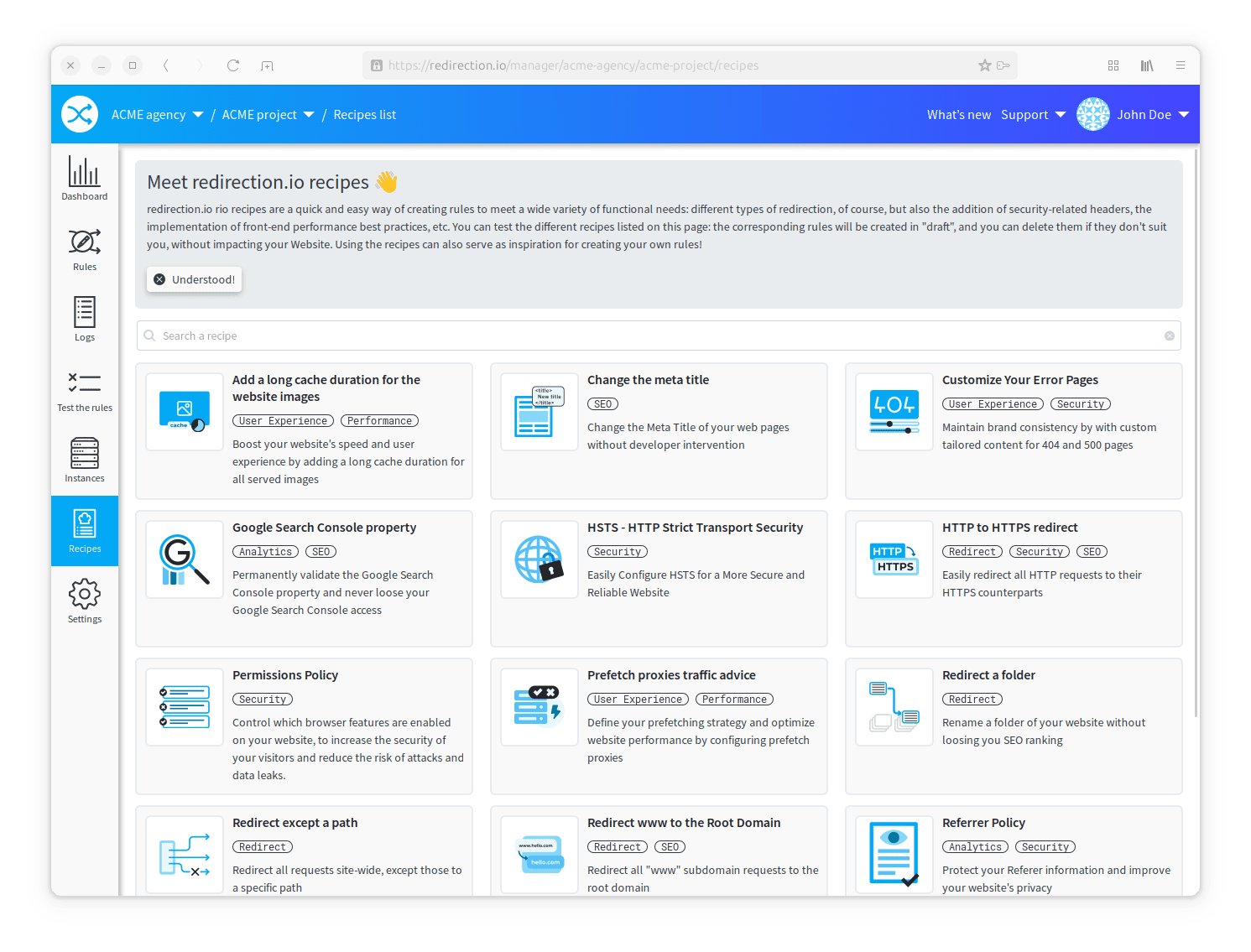
Task: Click the Prefetch proxies icon
Action: [539, 707]
